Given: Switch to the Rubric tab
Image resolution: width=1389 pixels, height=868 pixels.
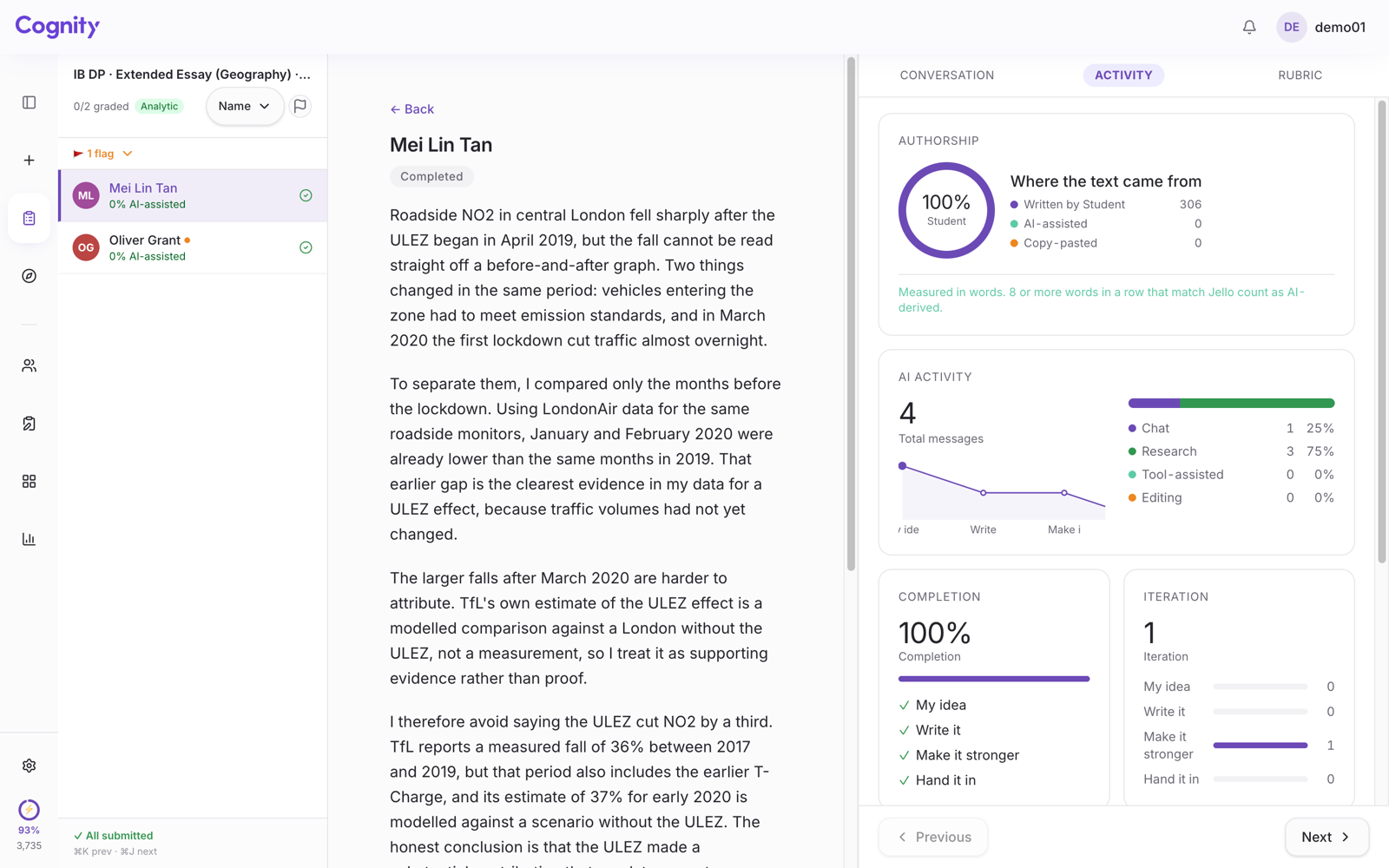Looking at the screenshot, I should coord(1300,76).
